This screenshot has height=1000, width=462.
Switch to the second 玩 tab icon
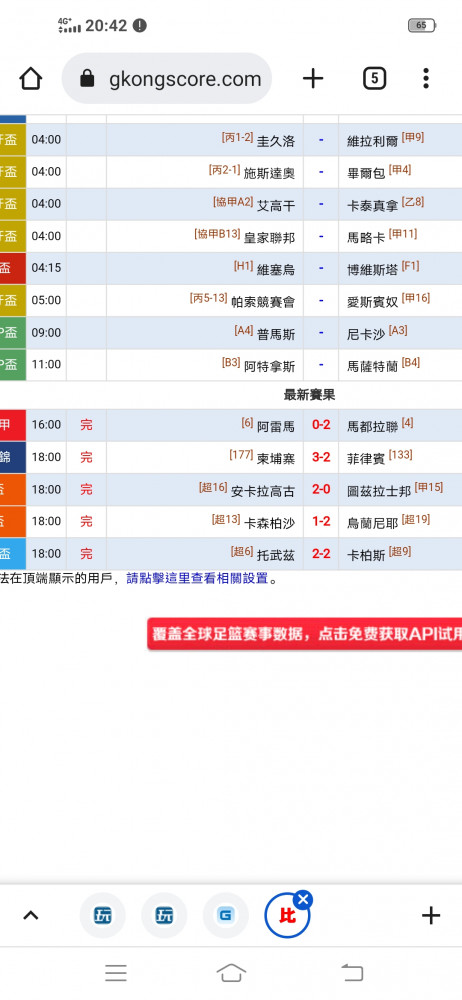coord(164,916)
